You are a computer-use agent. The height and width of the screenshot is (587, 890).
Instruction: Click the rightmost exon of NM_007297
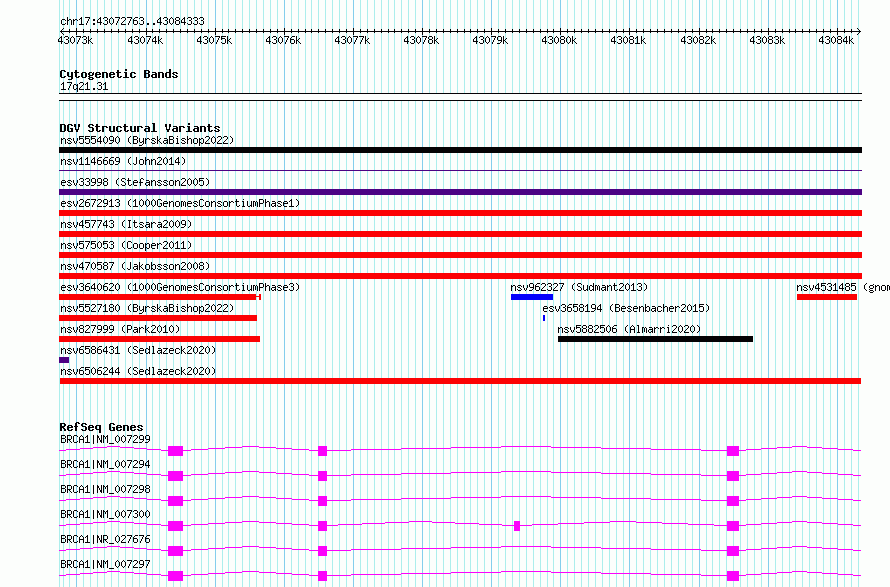pyautogui.click(x=733, y=576)
